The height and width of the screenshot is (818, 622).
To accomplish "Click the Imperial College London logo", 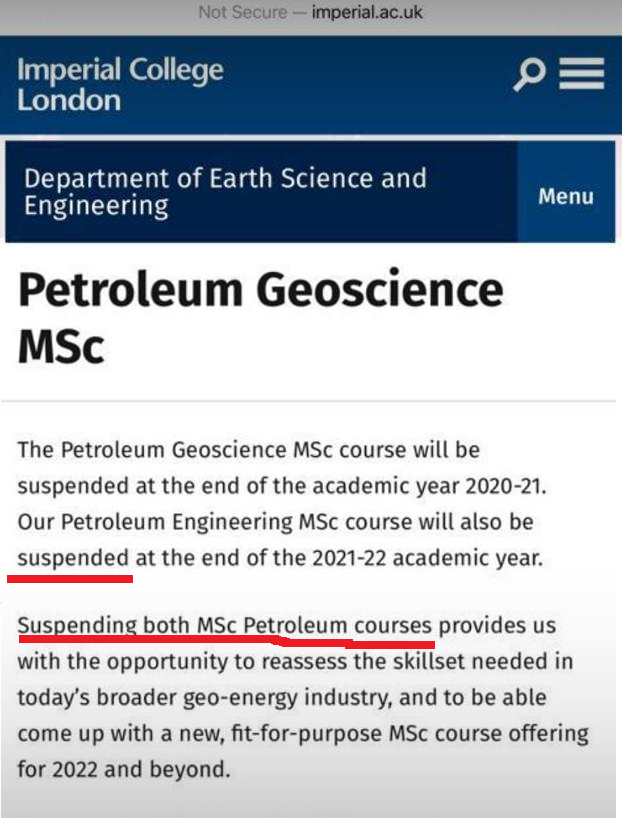I will pyautogui.click(x=120, y=85).
